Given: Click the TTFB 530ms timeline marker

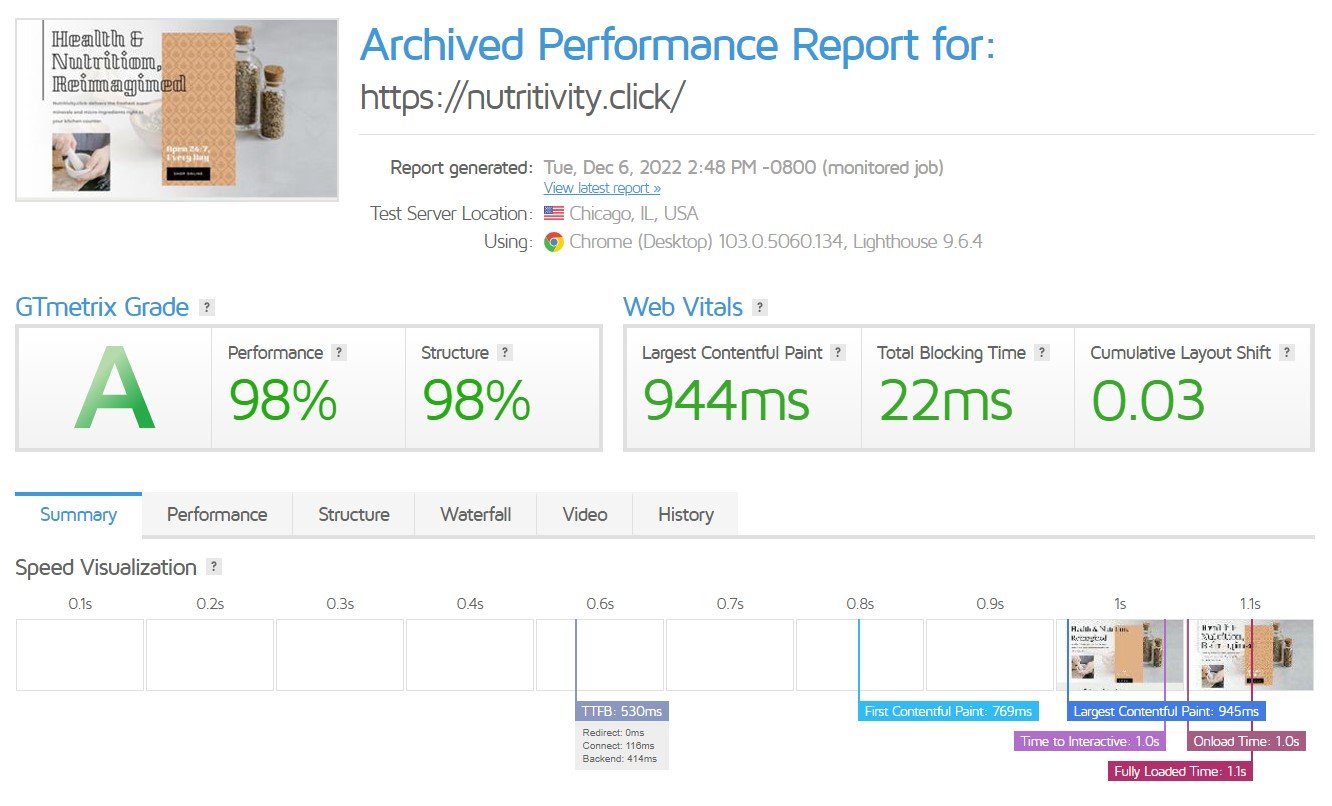Looking at the screenshot, I should 622,711.
